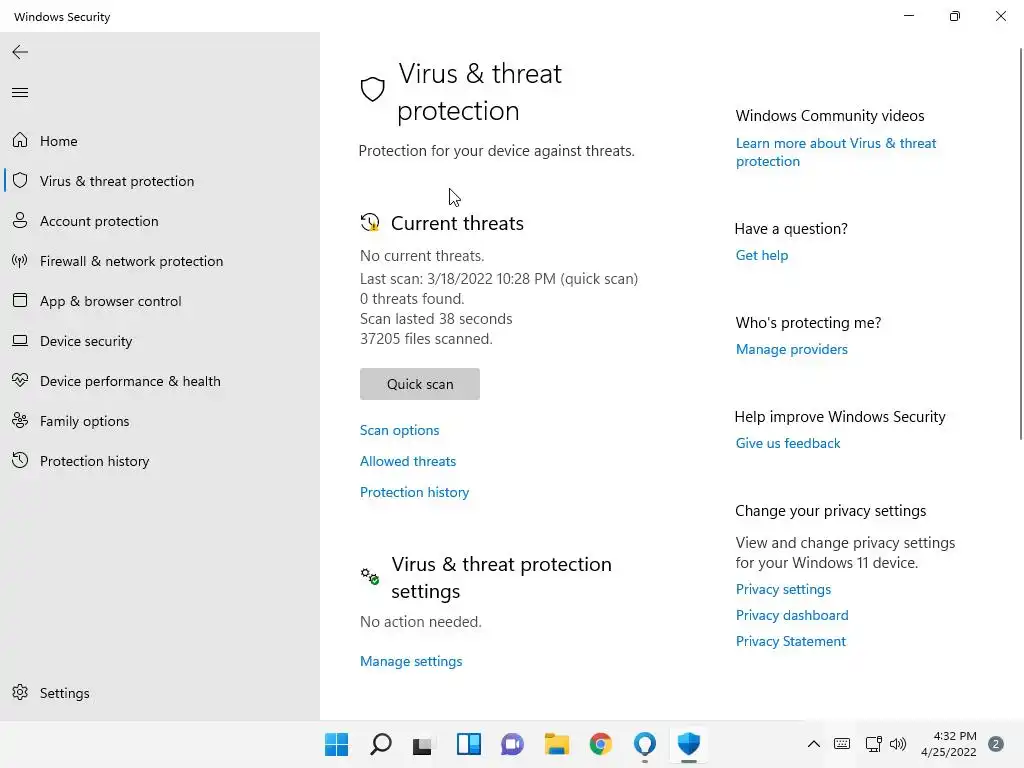Click the Firewall & network protection icon

20,261
